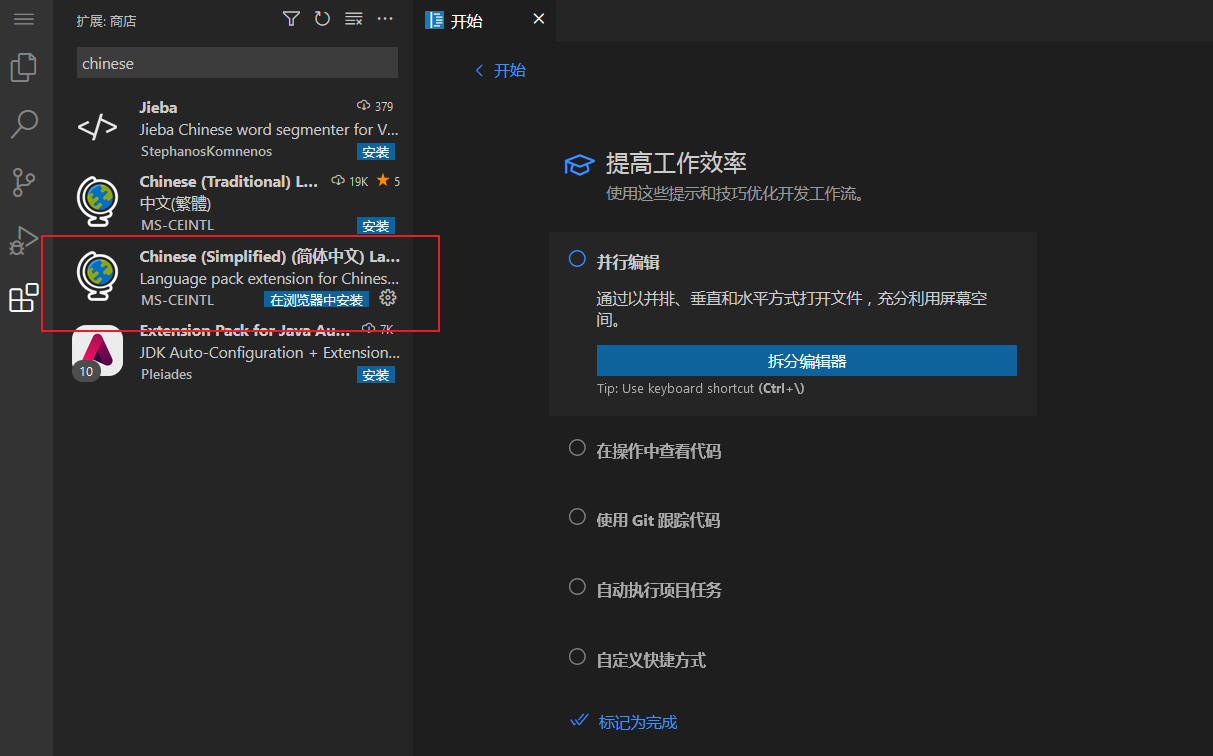
Task: Click the 自动执行项目任务 step title
Action: [x=659, y=591]
